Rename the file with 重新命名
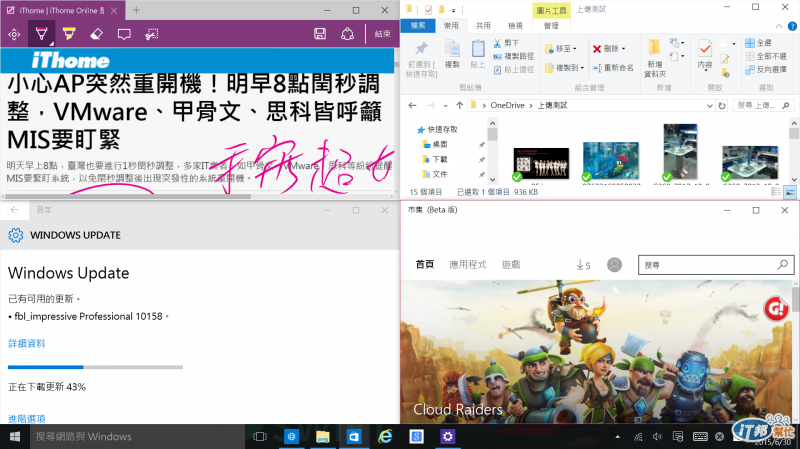The width and height of the screenshot is (800, 449). pyautogui.click(x=613, y=67)
